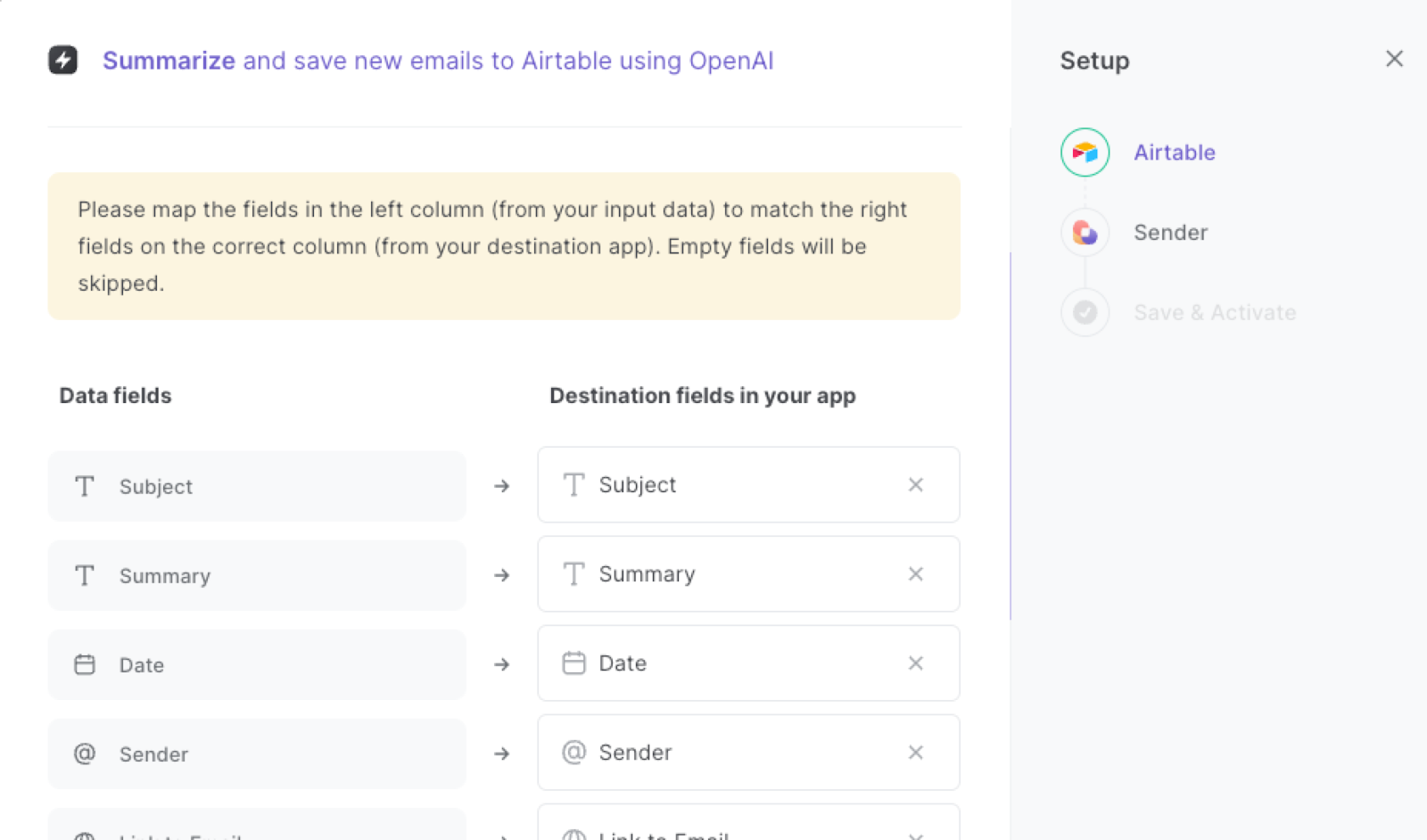Click the arrow between Date fields
This screenshot has width=1427, height=840.
502,664
